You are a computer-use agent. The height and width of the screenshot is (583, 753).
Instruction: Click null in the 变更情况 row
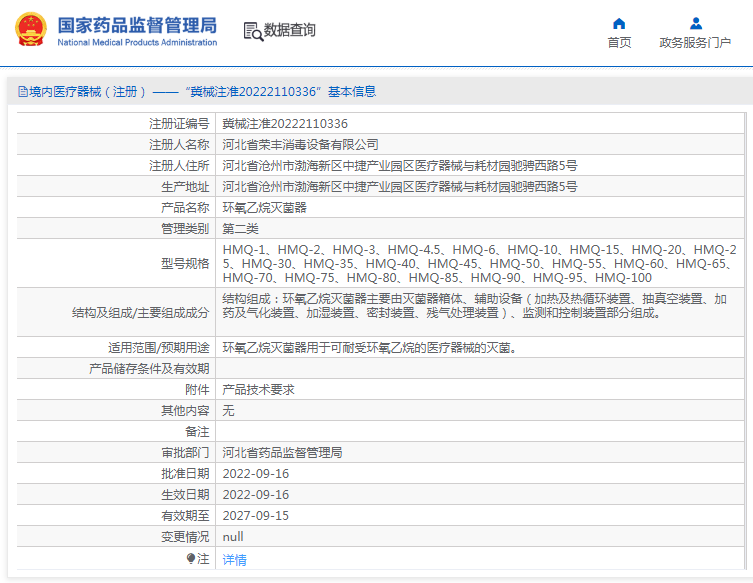point(233,537)
